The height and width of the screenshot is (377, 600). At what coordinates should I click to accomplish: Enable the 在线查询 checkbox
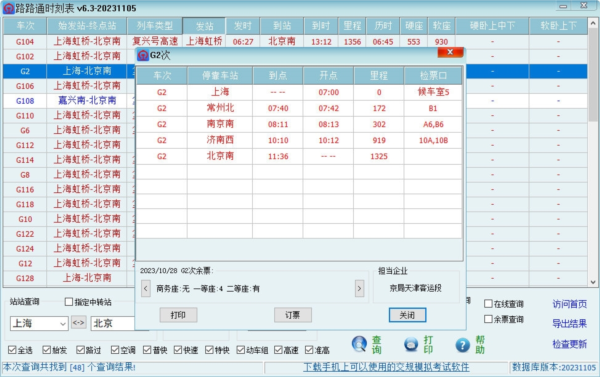[x=488, y=304]
